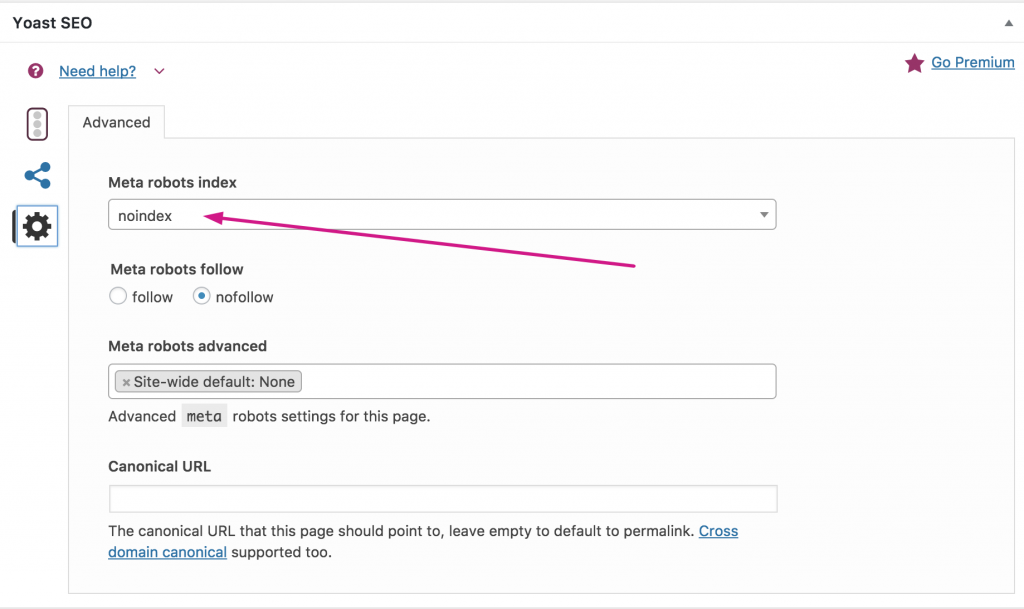The width and height of the screenshot is (1024, 609).
Task: Open the Cross domain canonical link
Action: tap(718, 531)
